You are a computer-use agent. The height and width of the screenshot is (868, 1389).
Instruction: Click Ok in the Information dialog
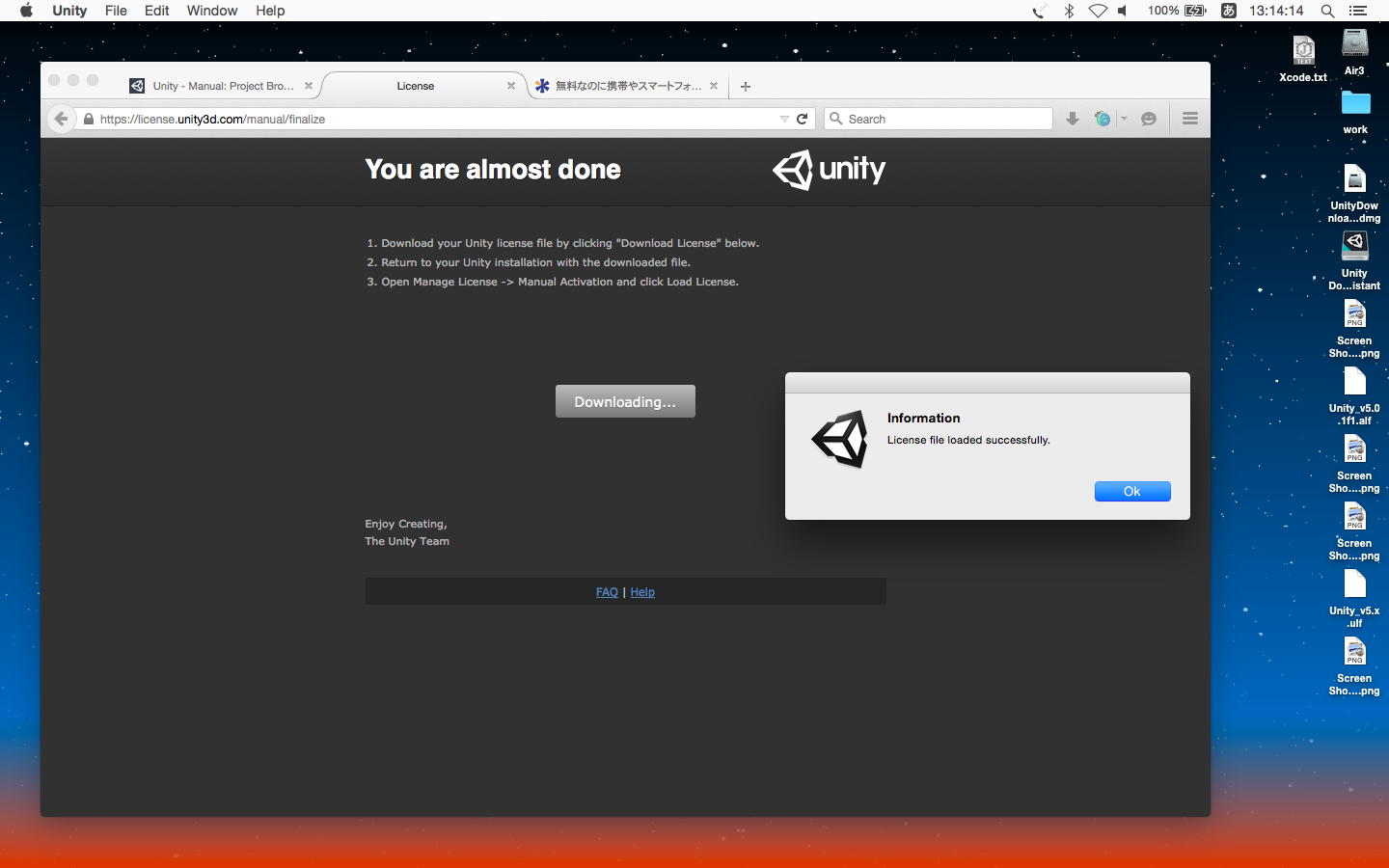(1132, 491)
